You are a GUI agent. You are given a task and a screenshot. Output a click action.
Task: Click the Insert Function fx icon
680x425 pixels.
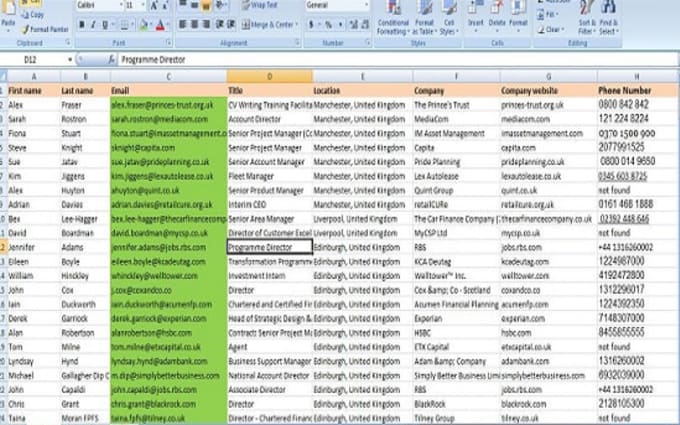point(111,60)
